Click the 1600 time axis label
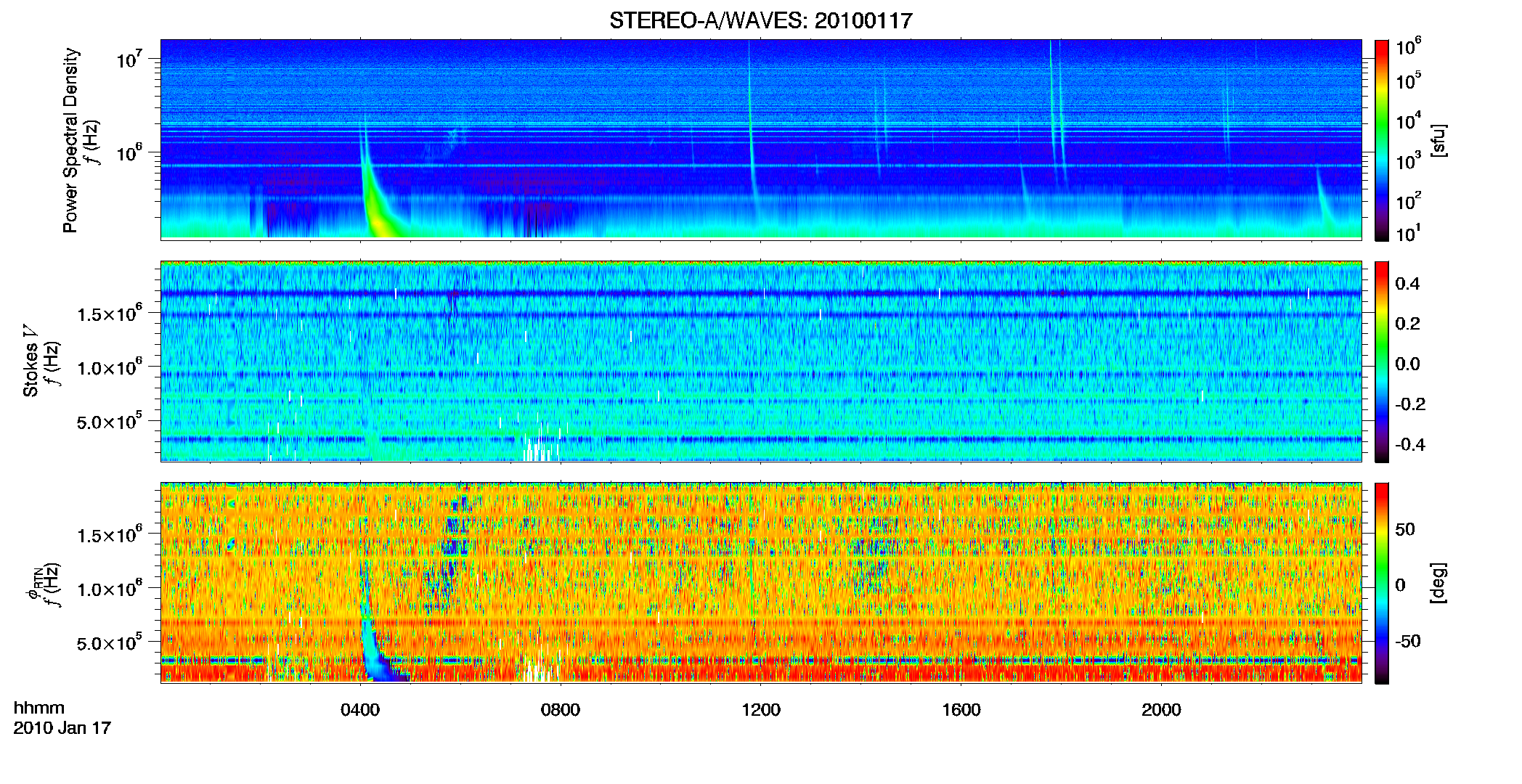The height and width of the screenshot is (784, 1522). (961, 710)
